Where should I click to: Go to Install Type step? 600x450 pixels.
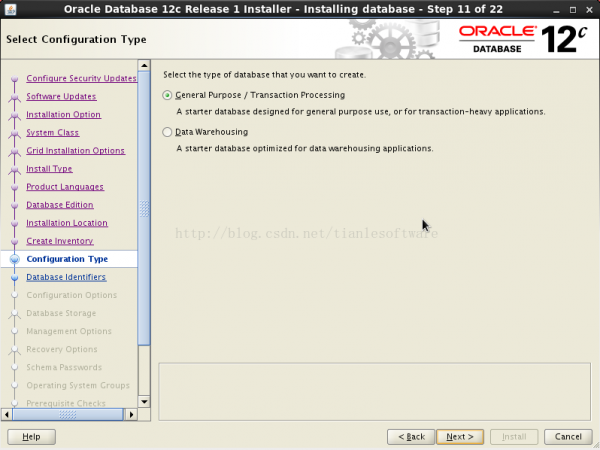coord(49,169)
